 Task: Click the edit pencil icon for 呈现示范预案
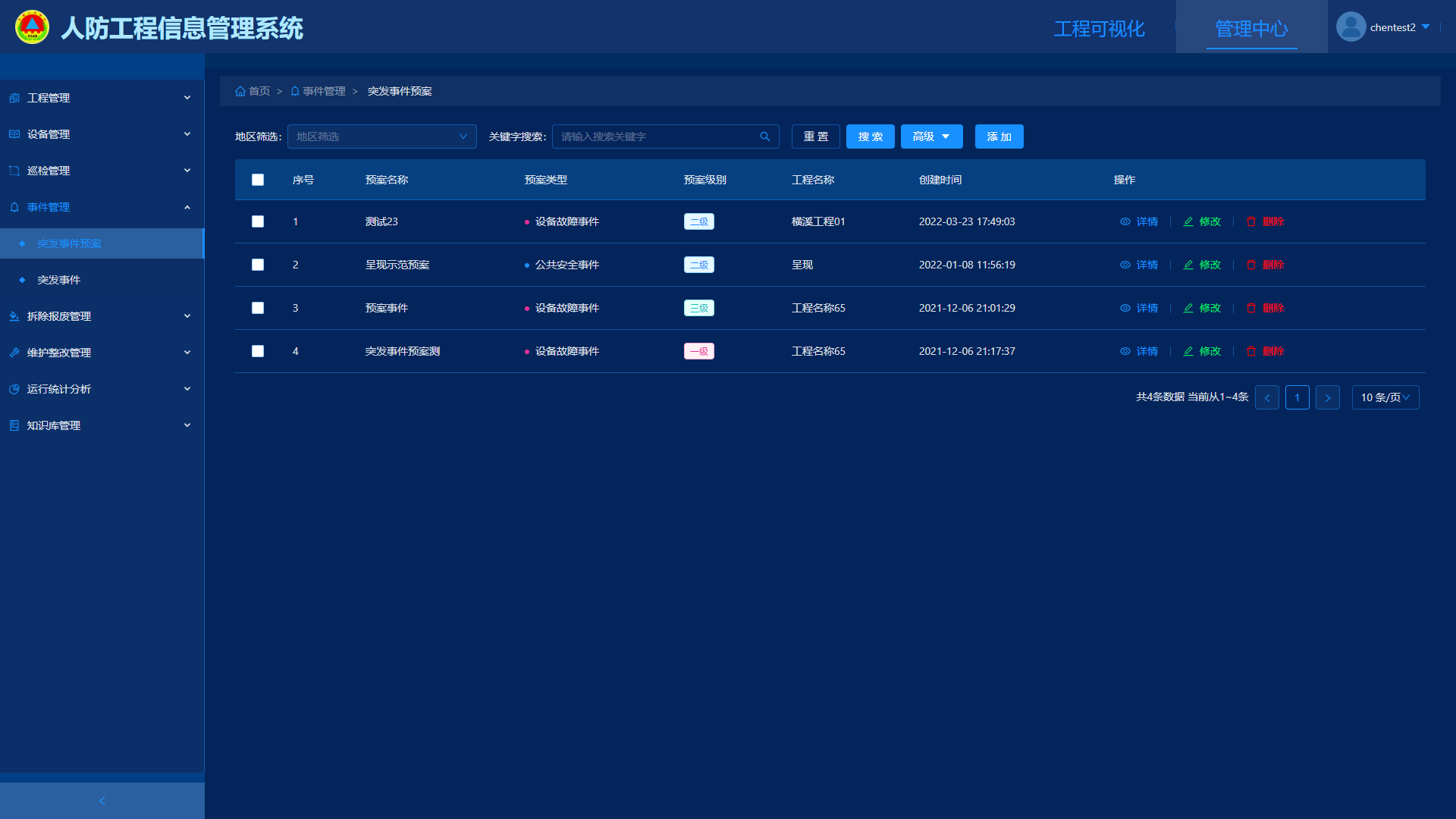(1188, 265)
